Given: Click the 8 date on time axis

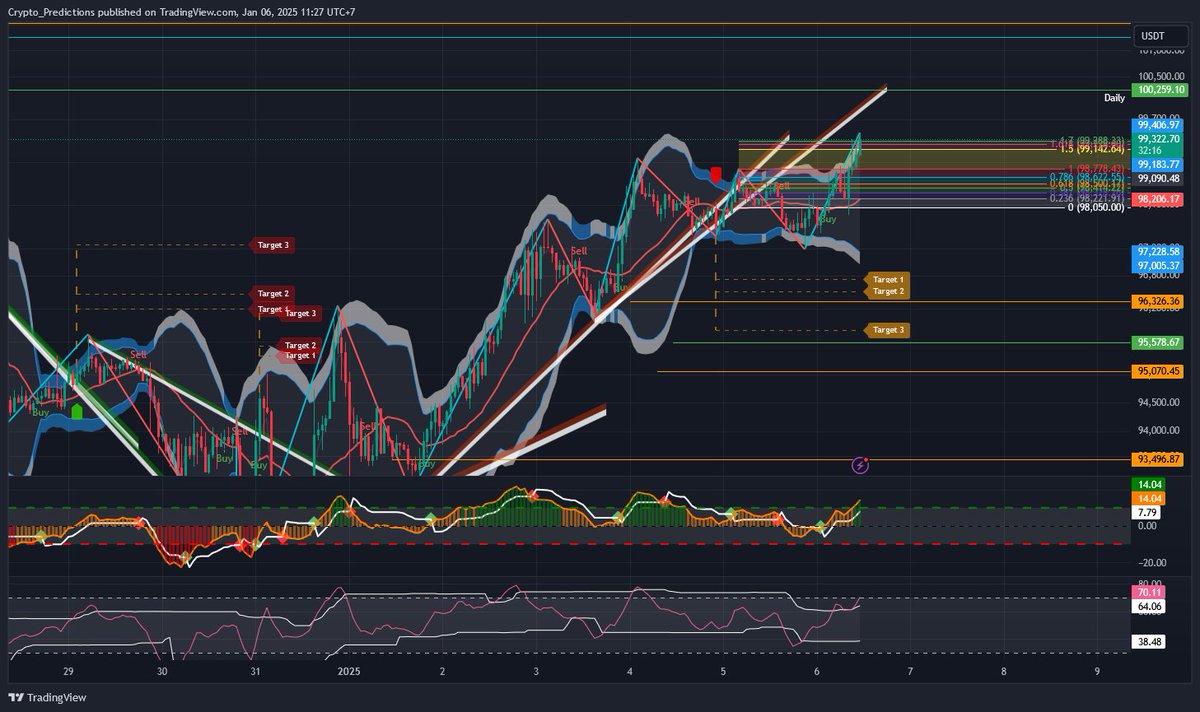Looking at the screenshot, I should click(1003, 672).
